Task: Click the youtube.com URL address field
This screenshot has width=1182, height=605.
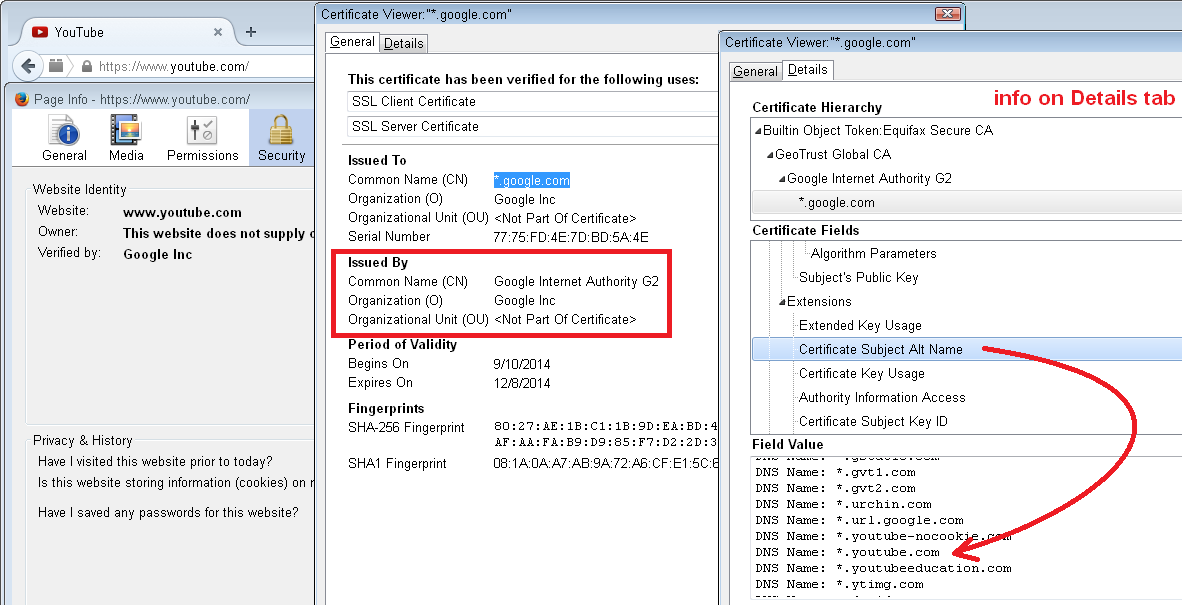Action: tap(190, 67)
